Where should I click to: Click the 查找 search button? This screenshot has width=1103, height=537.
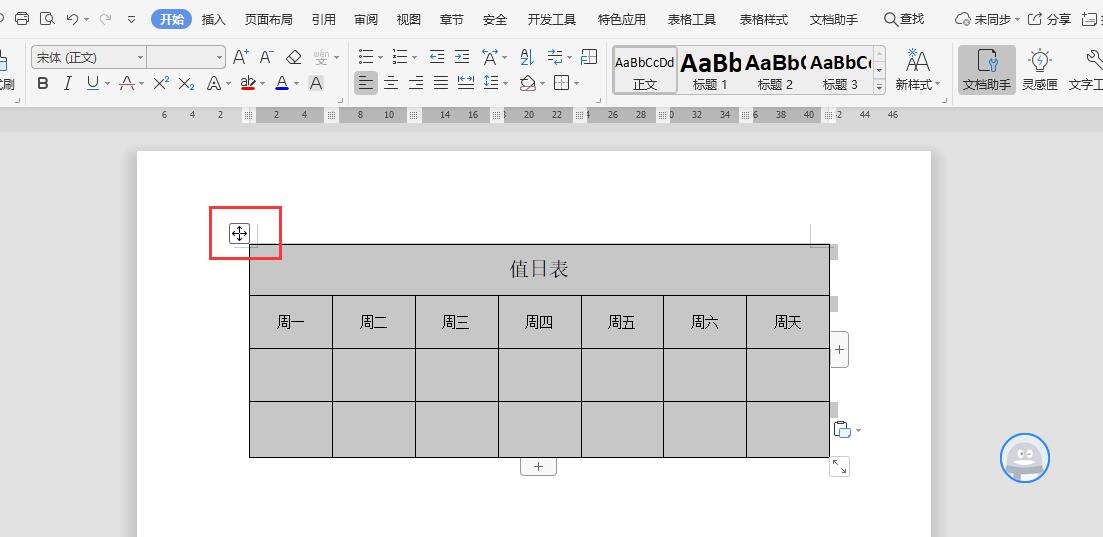(904, 19)
